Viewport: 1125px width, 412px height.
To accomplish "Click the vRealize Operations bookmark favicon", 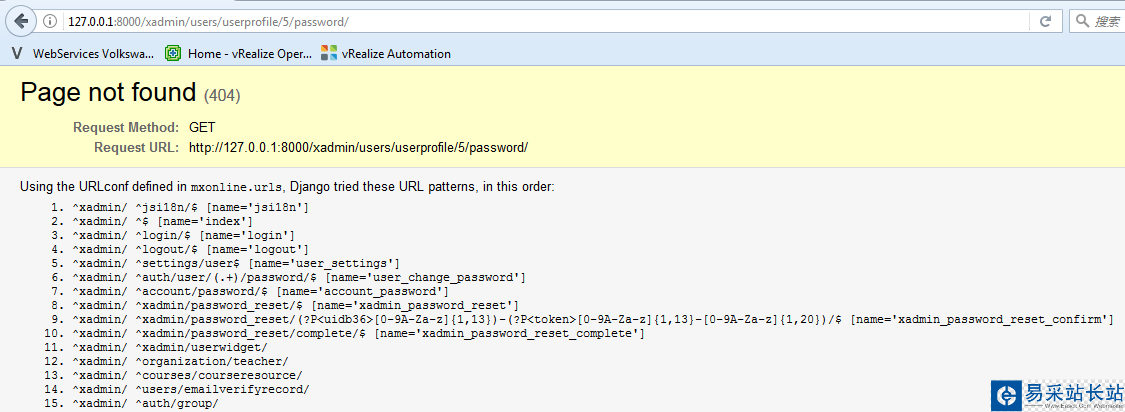I will [x=173, y=53].
